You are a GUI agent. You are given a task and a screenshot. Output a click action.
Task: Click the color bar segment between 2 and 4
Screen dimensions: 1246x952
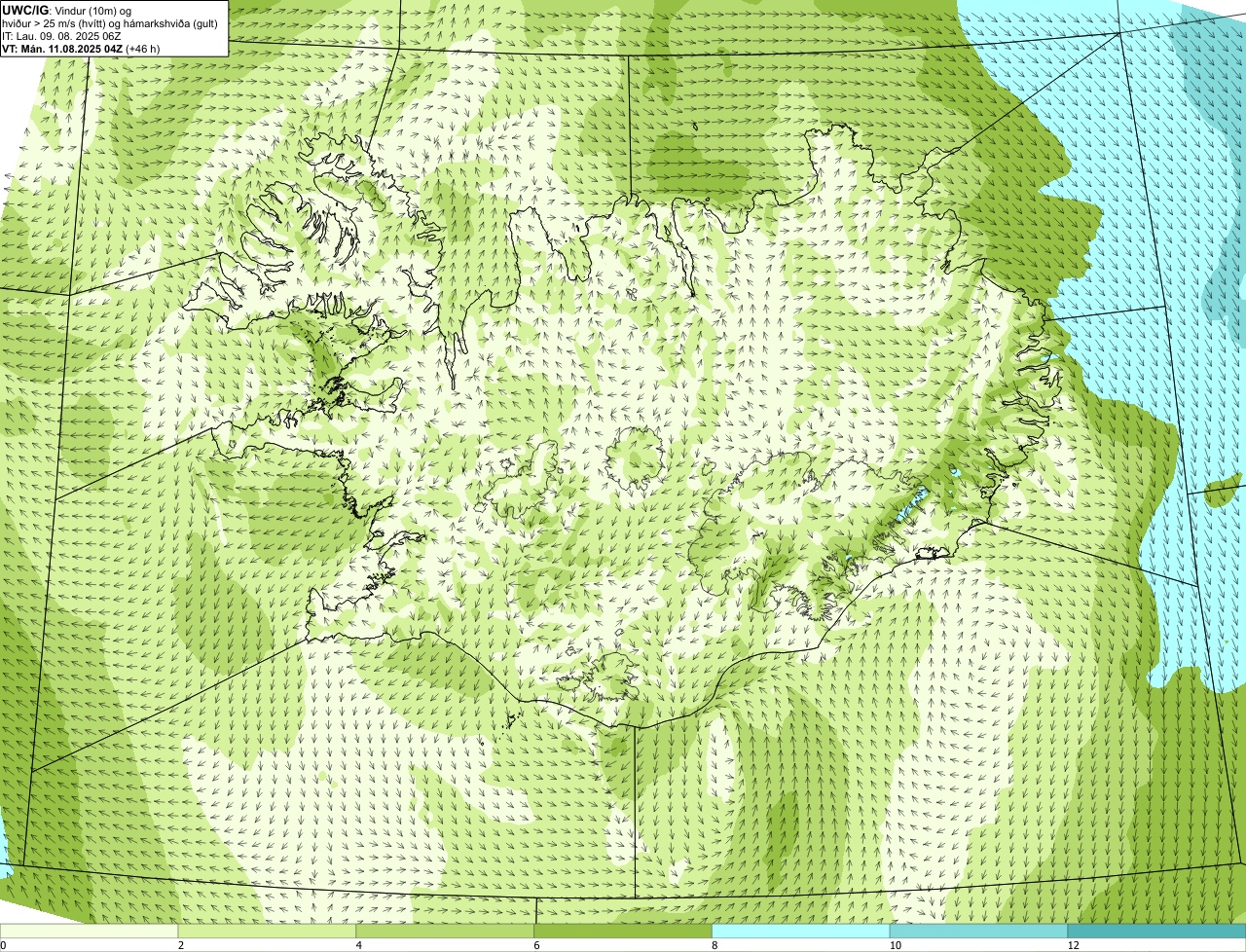click(x=268, y=932)
